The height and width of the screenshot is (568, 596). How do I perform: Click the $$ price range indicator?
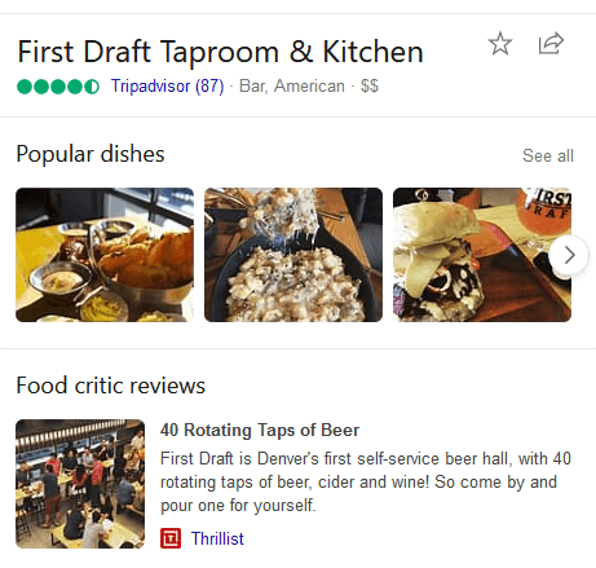(369, 86)
